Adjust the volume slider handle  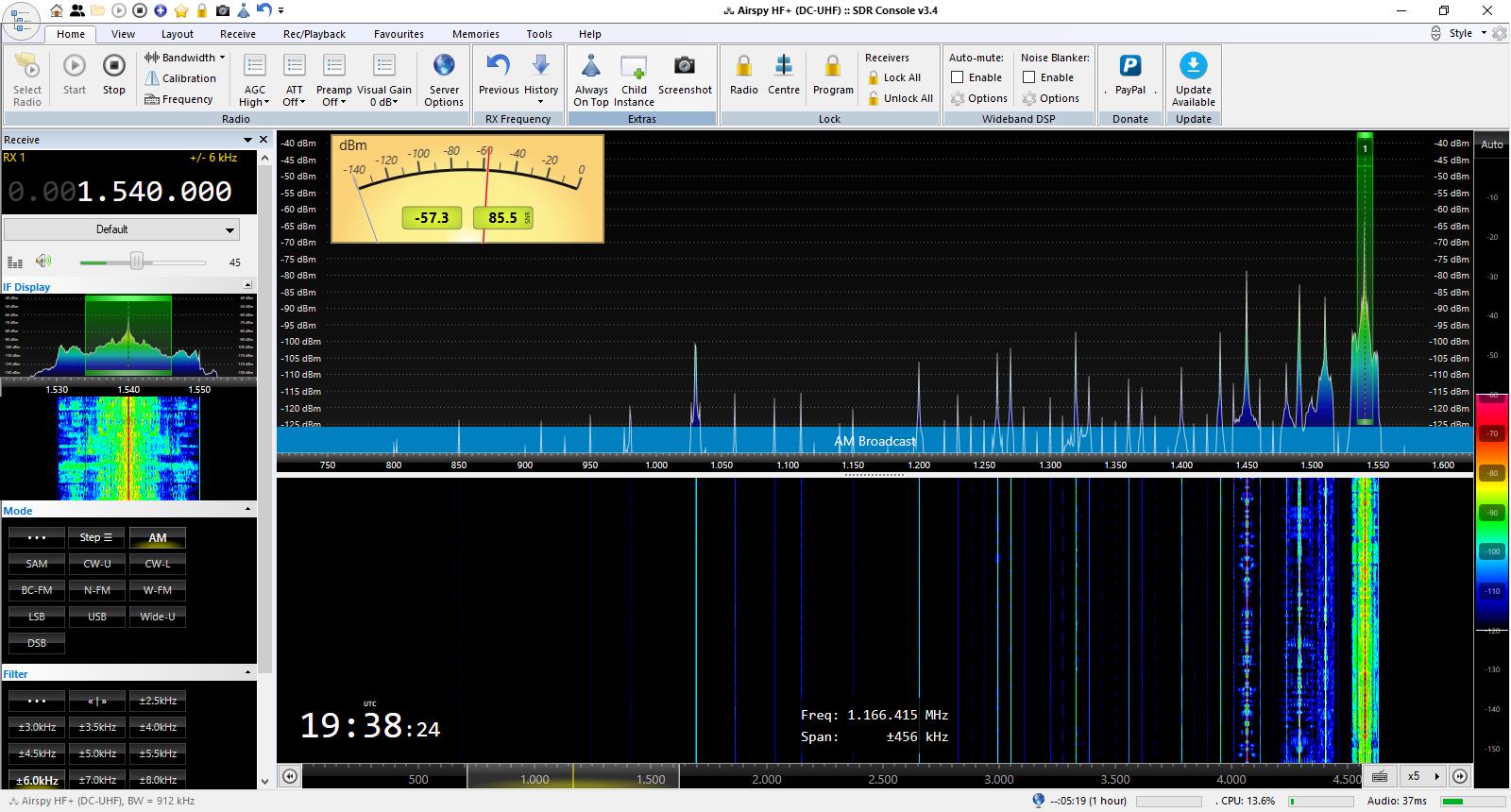[x=137, y=262]
